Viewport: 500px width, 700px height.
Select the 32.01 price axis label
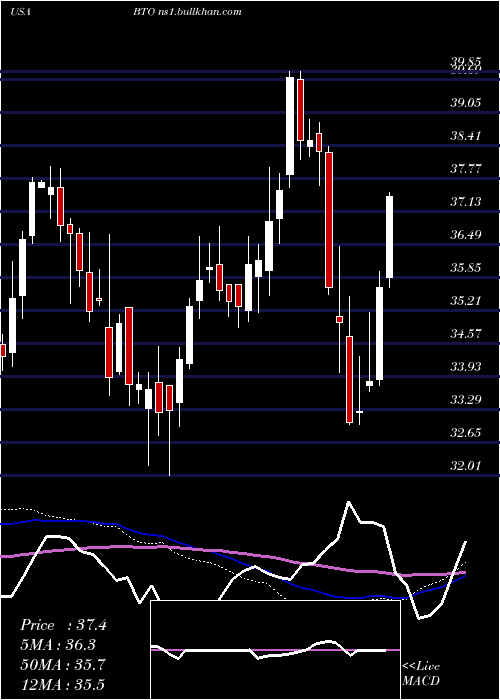(x=466, y=466)
